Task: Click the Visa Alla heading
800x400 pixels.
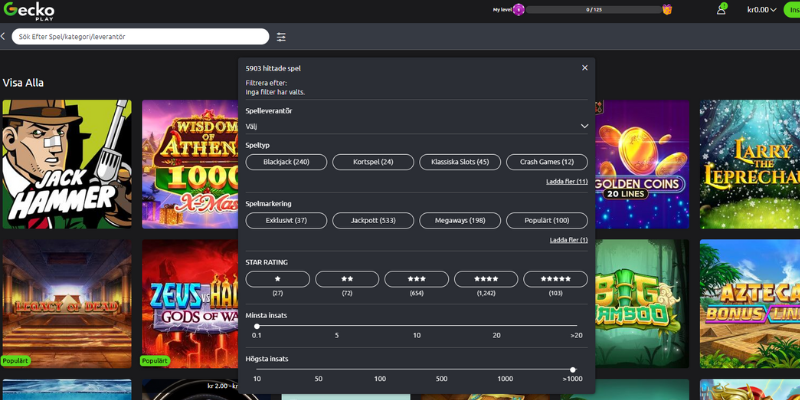Action: [x=23, y=83]
